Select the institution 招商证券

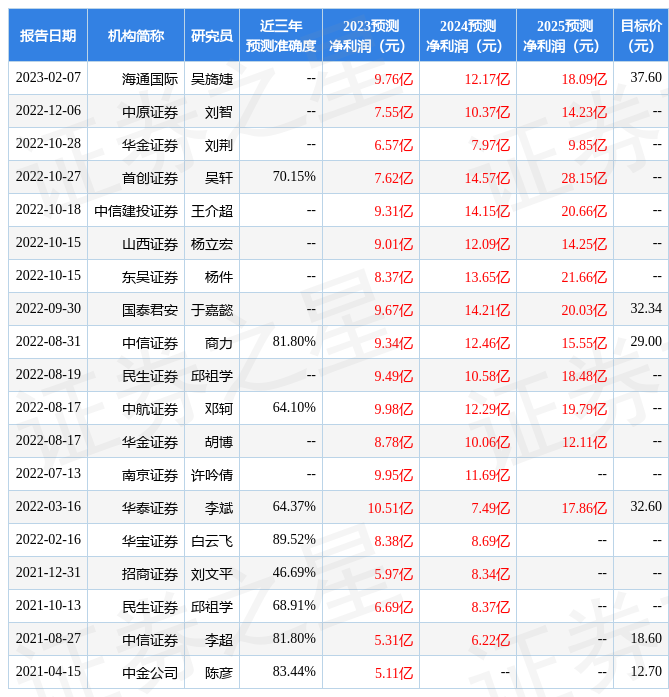point(150,574)
